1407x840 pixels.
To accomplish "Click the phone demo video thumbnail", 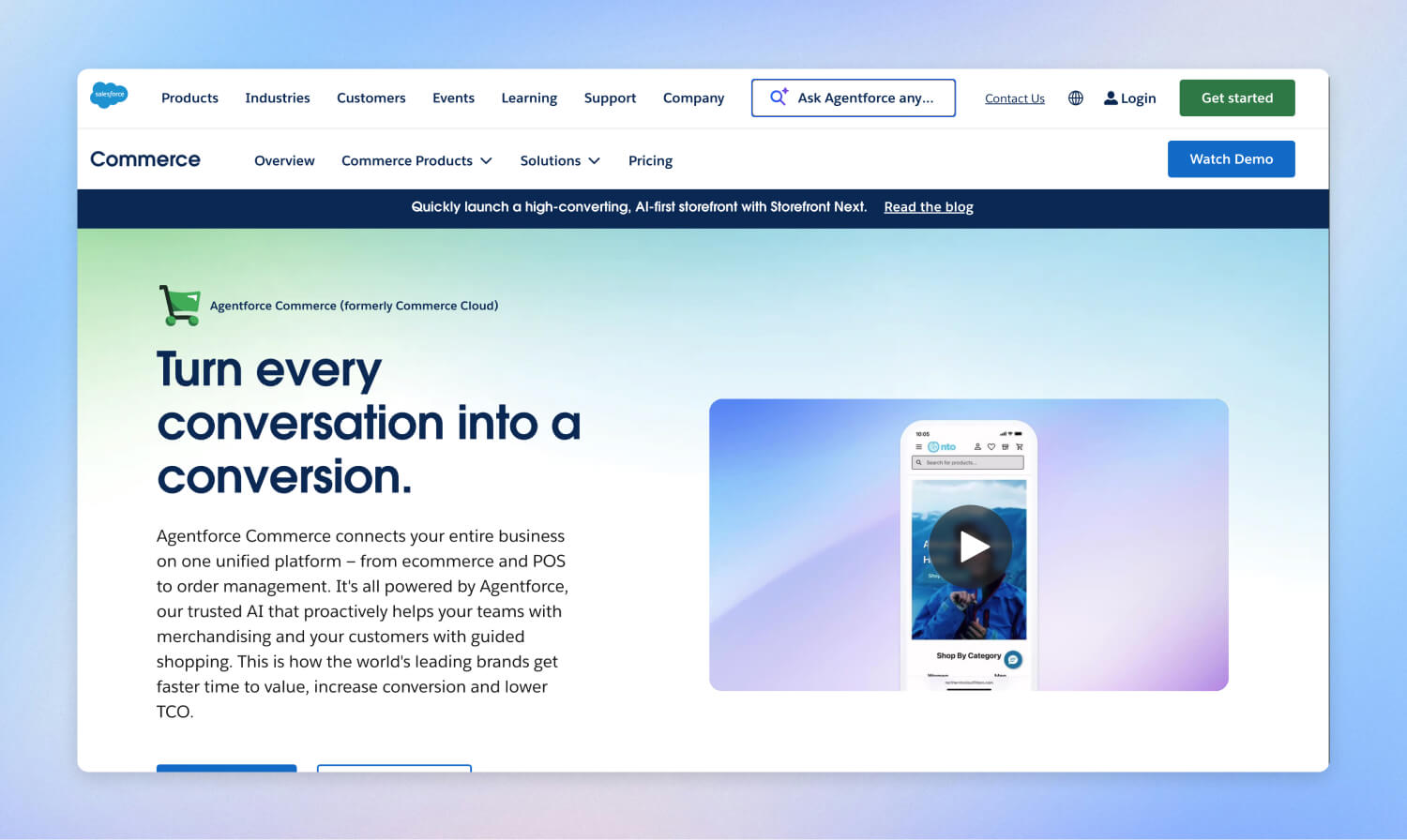I will (x=969, y=545).
